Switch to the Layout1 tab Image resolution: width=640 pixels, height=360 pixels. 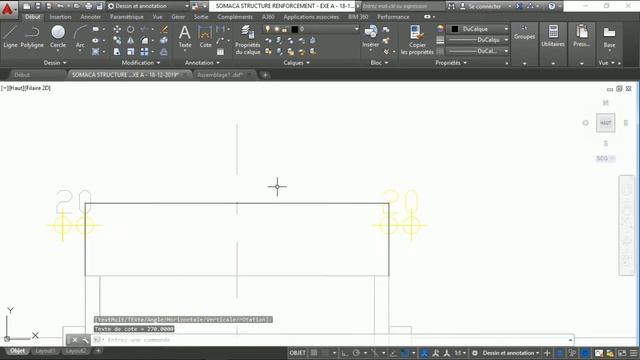tap(45, 351)
